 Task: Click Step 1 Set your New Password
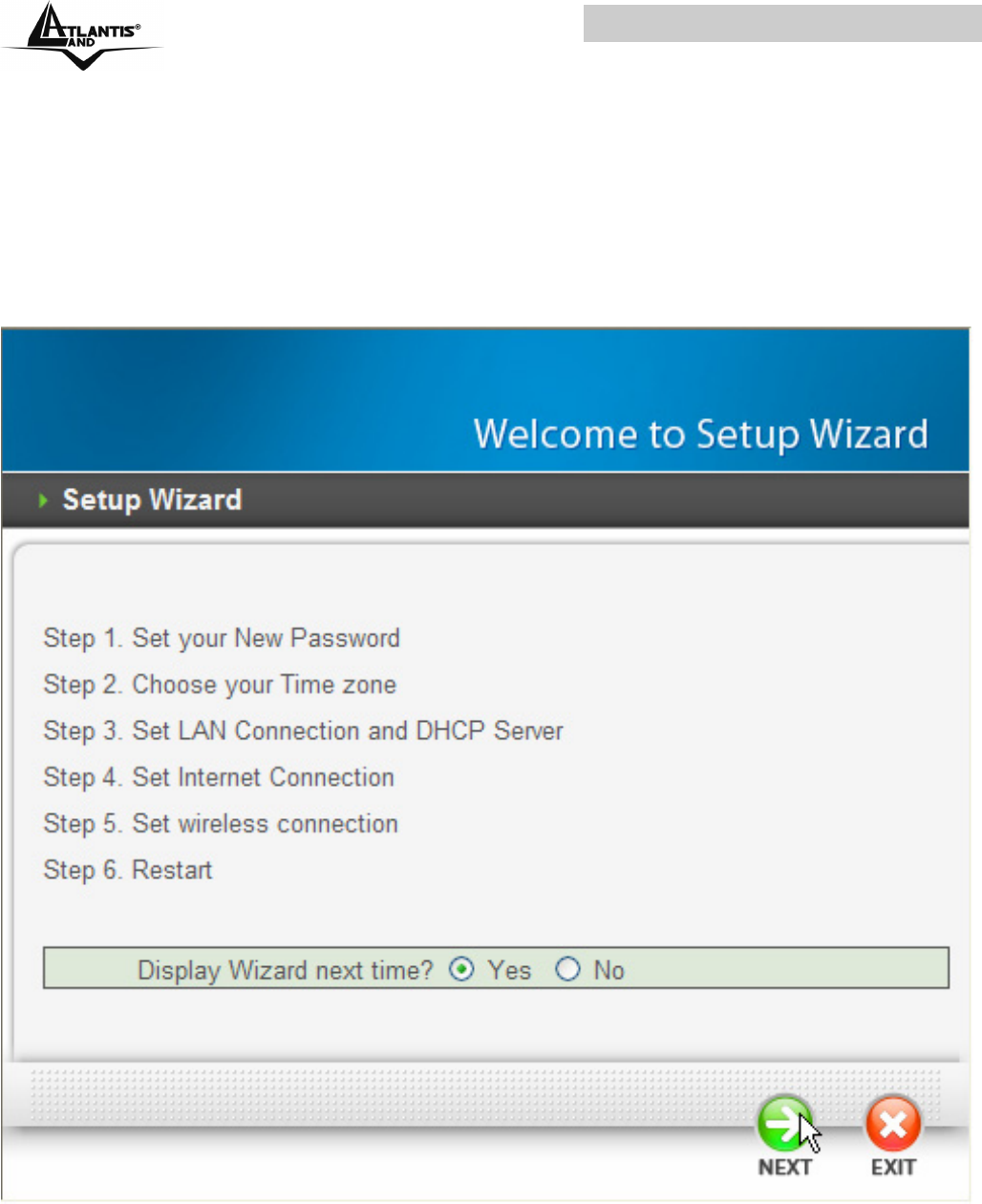click(222, 639)
